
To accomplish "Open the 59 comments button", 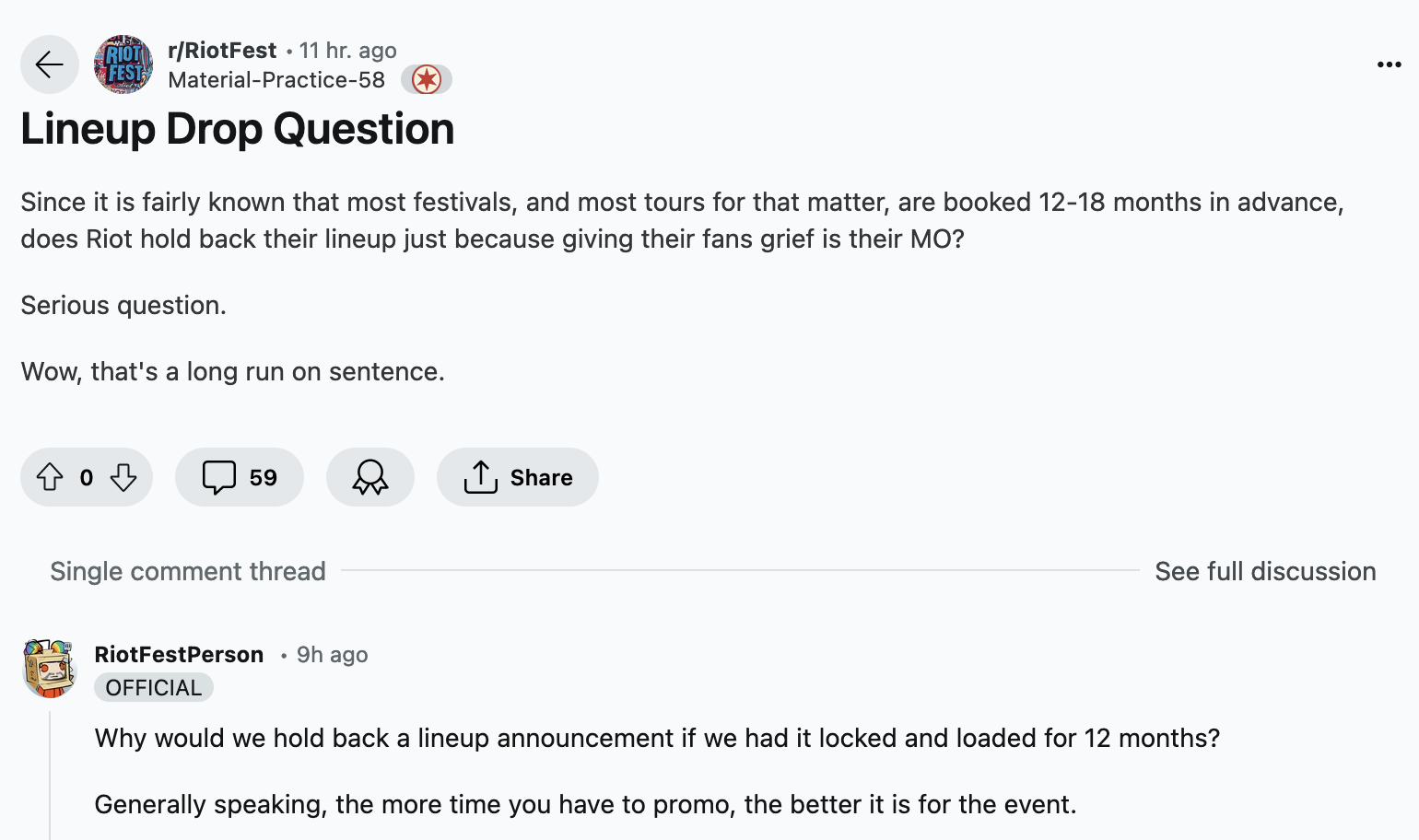I will pyautogui.click(x=240, y=477).
